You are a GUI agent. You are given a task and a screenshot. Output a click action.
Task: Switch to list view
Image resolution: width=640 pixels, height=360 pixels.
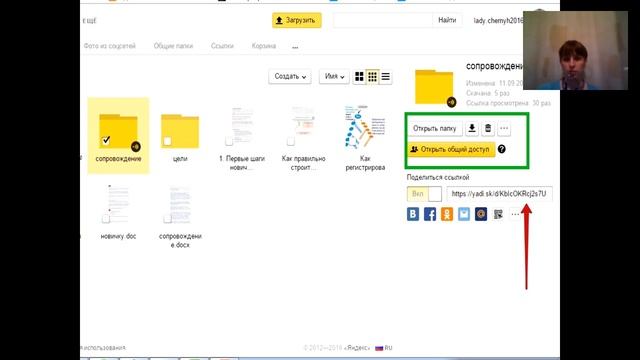click(386, 77)
